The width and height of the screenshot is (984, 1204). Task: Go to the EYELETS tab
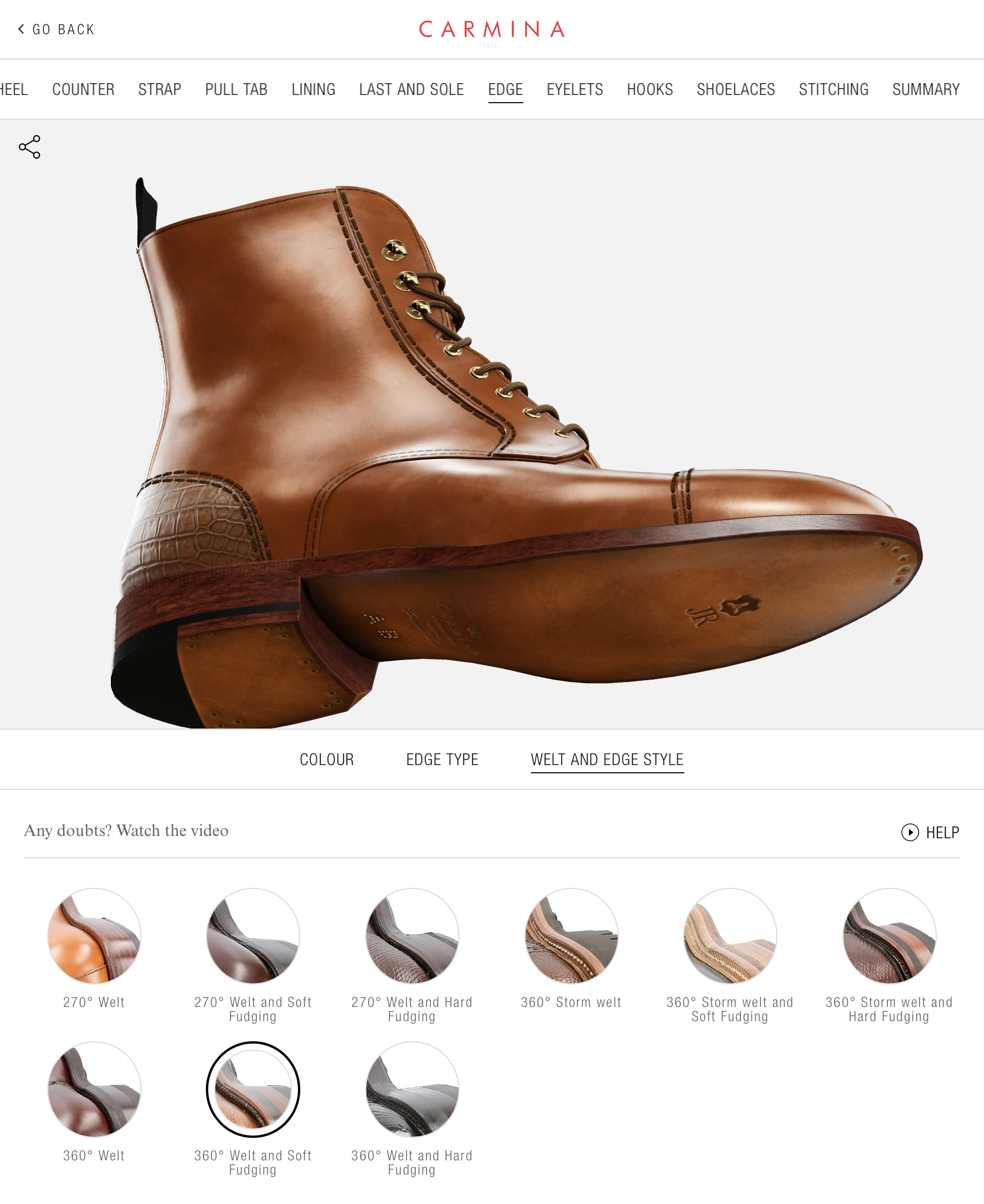575,90
